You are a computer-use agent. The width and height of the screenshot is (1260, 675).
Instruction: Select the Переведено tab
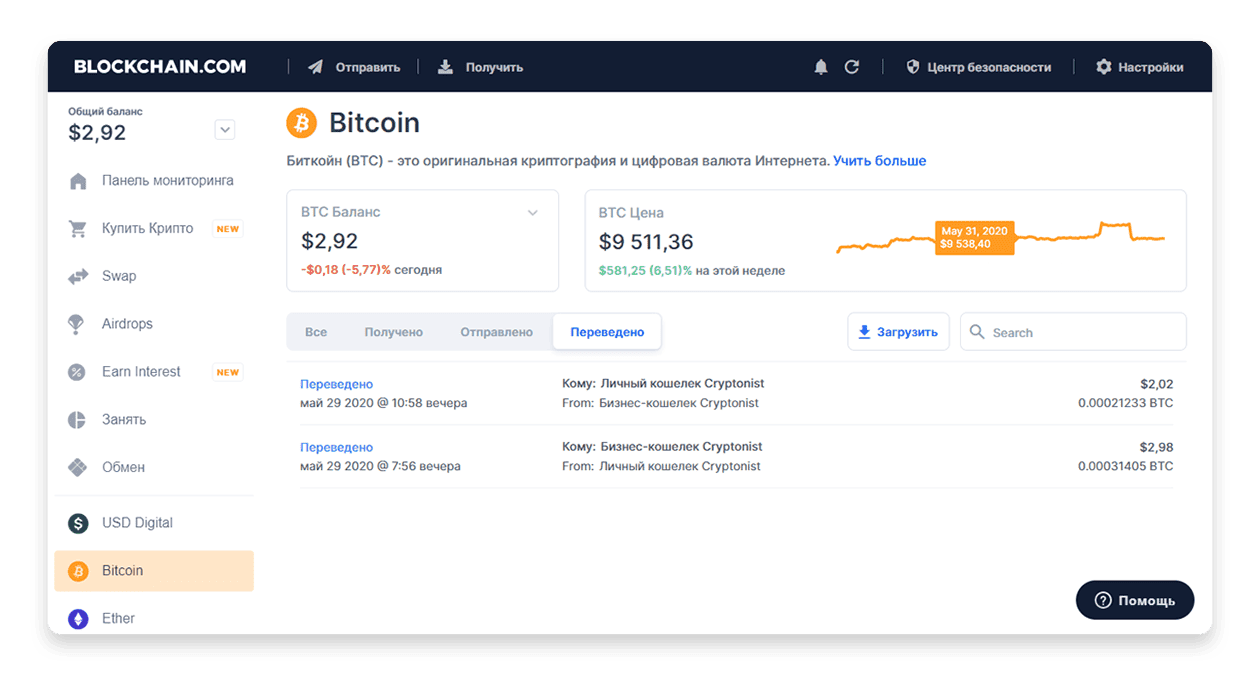(607, 332)
